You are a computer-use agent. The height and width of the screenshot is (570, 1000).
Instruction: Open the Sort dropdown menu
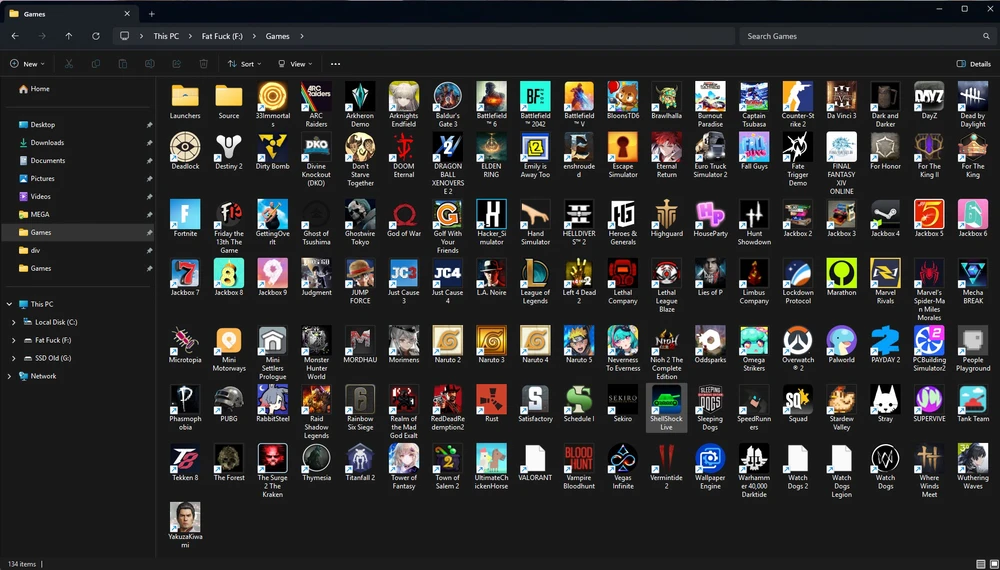coord(245,64)
